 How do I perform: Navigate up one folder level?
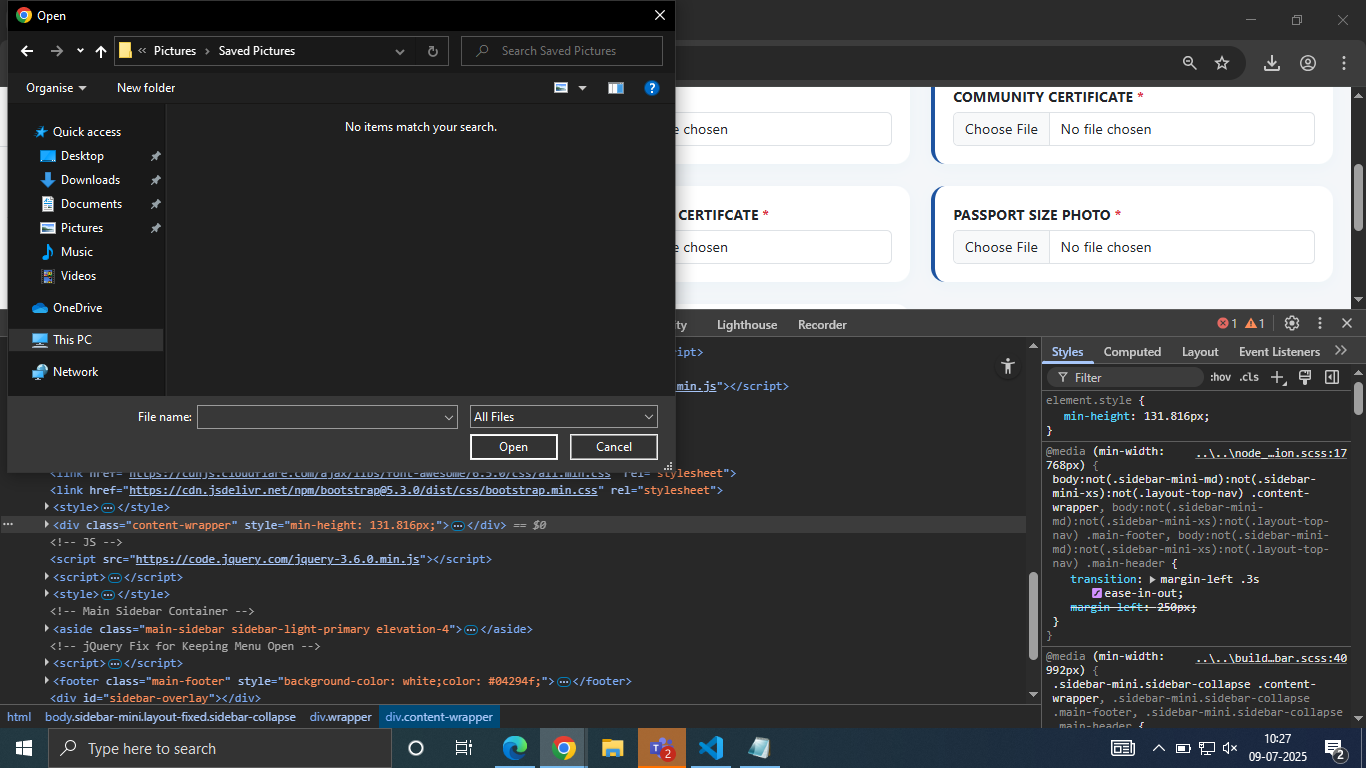(x=101, y=51)
